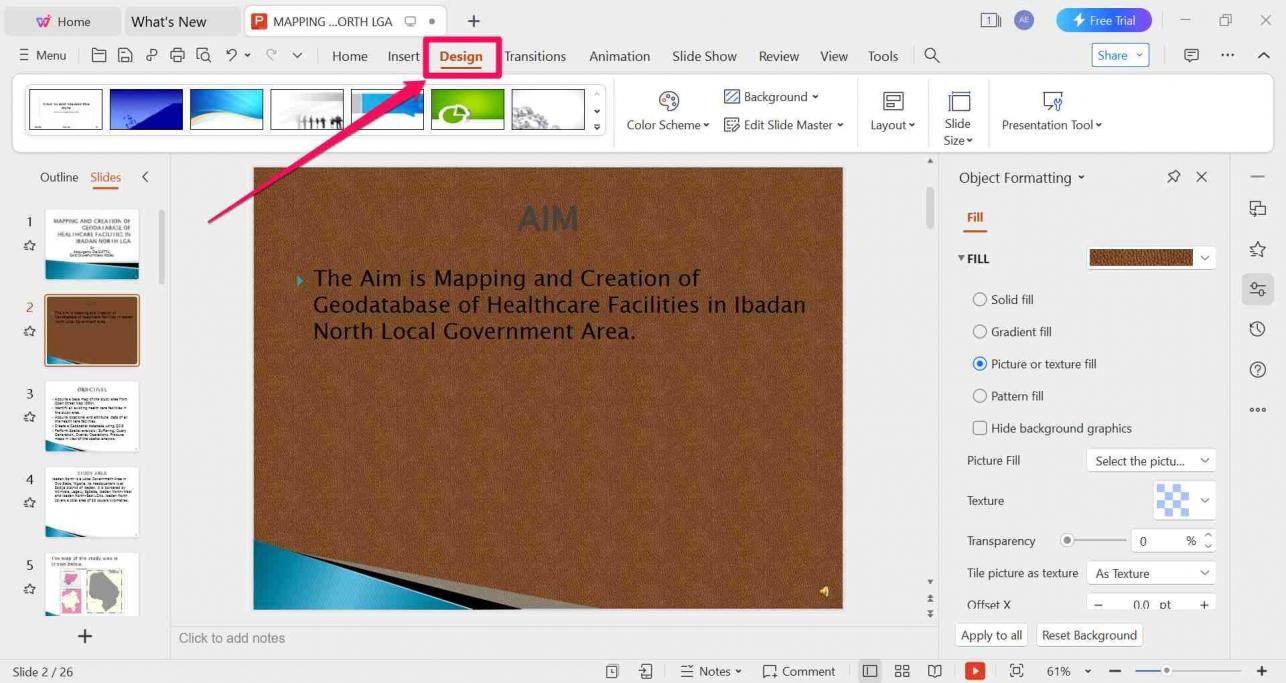Expand the Color Scheme dropdown
Image resolution: width=1286 pixels, height=683 pixels.
click(668, 112)
